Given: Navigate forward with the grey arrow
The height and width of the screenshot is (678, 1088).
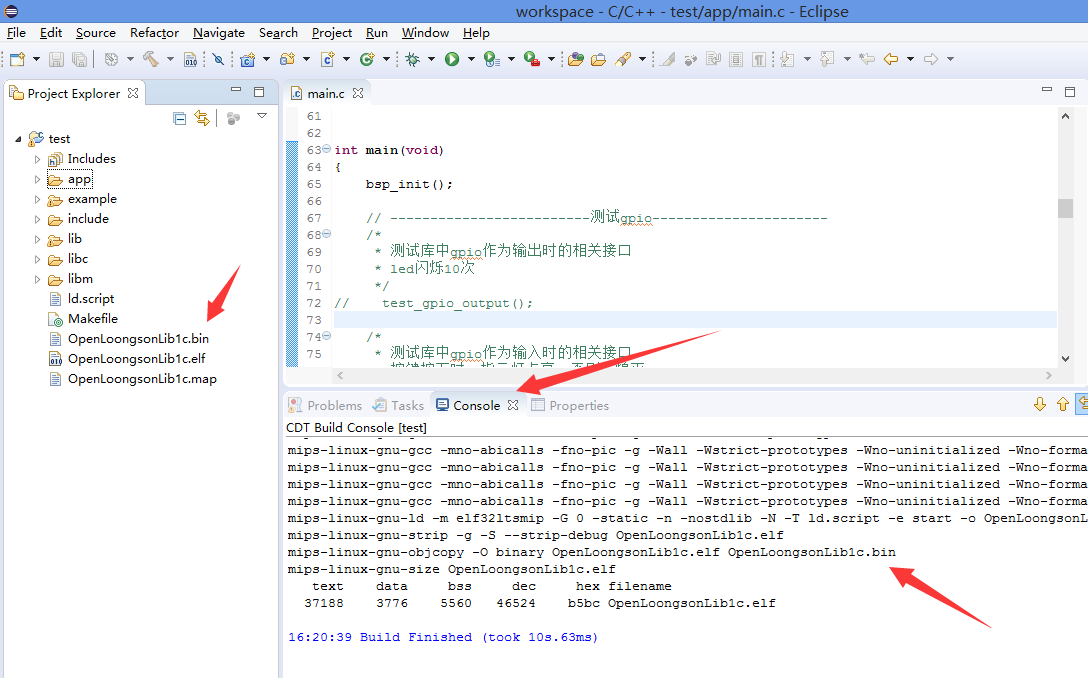Looking at the screenshot, I should point(931,59).
